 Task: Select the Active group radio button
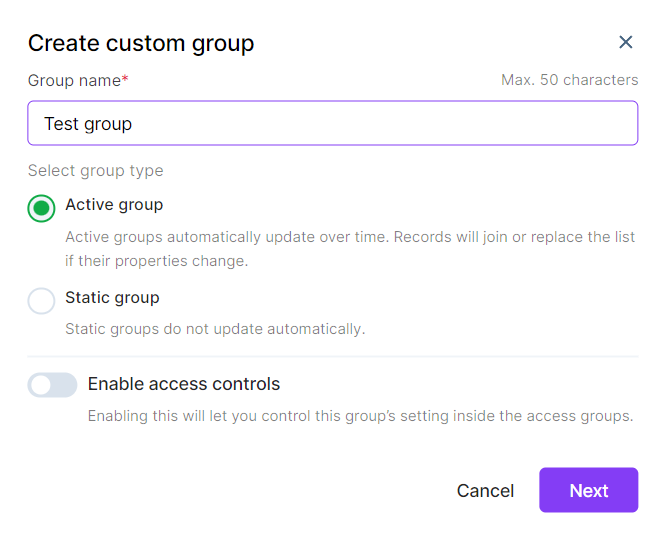(x=41, y=208)
